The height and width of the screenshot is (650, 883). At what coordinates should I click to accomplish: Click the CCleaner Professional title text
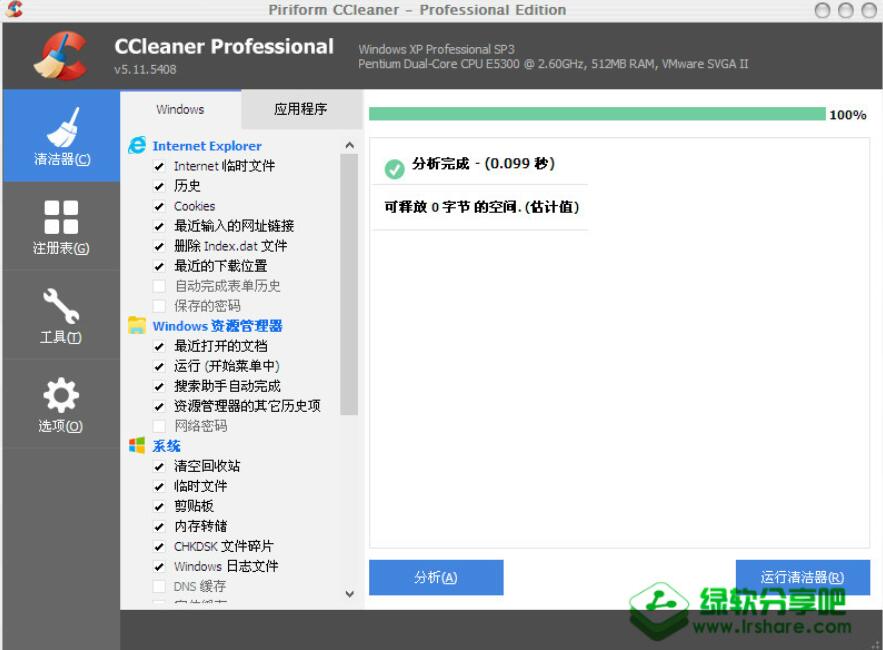tap(224, 46)
